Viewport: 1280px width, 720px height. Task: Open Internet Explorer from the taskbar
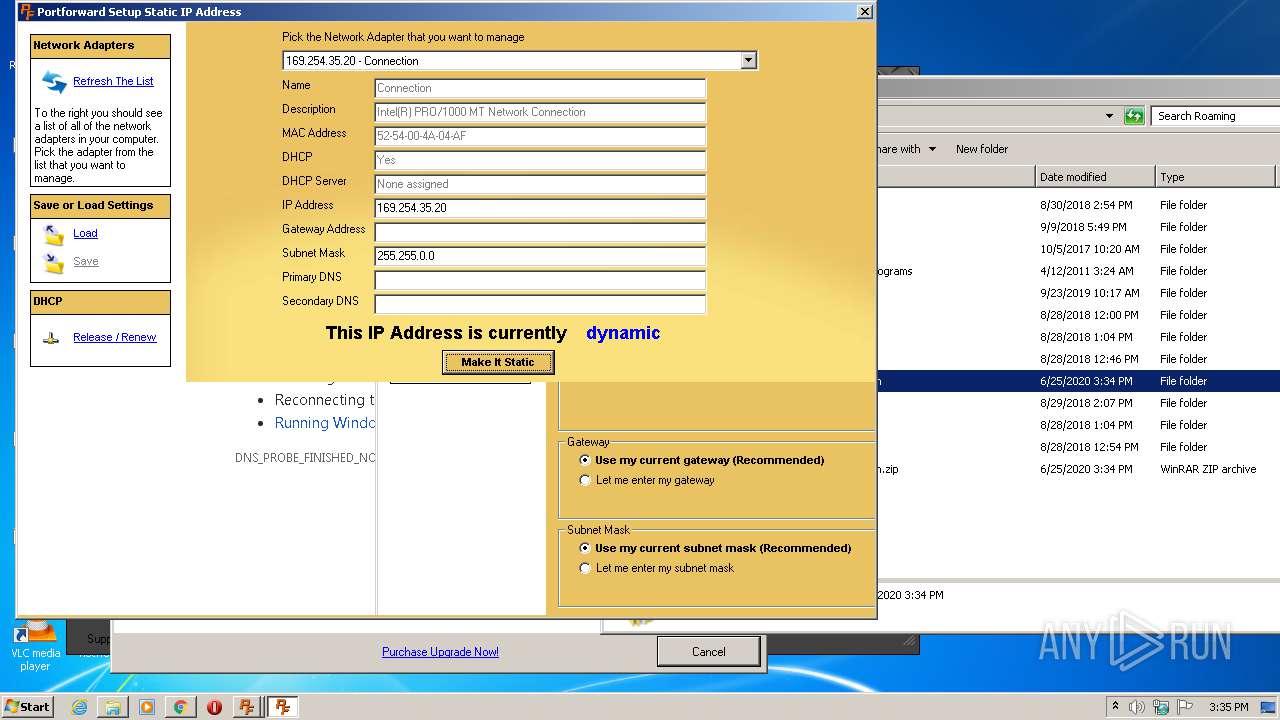[79, 707]
